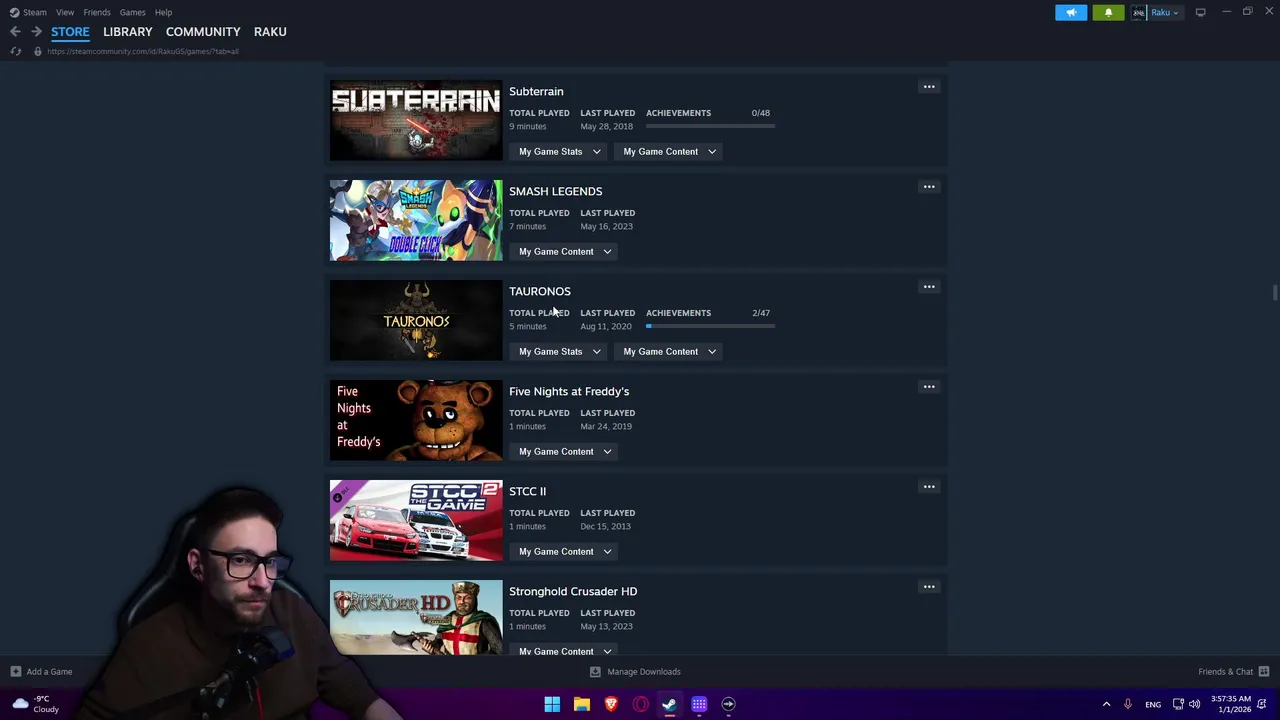This screenshot has height=720, width=1280.
Task: Expand Subterrain My Game Content dropdown
Action: click(670, 152)
